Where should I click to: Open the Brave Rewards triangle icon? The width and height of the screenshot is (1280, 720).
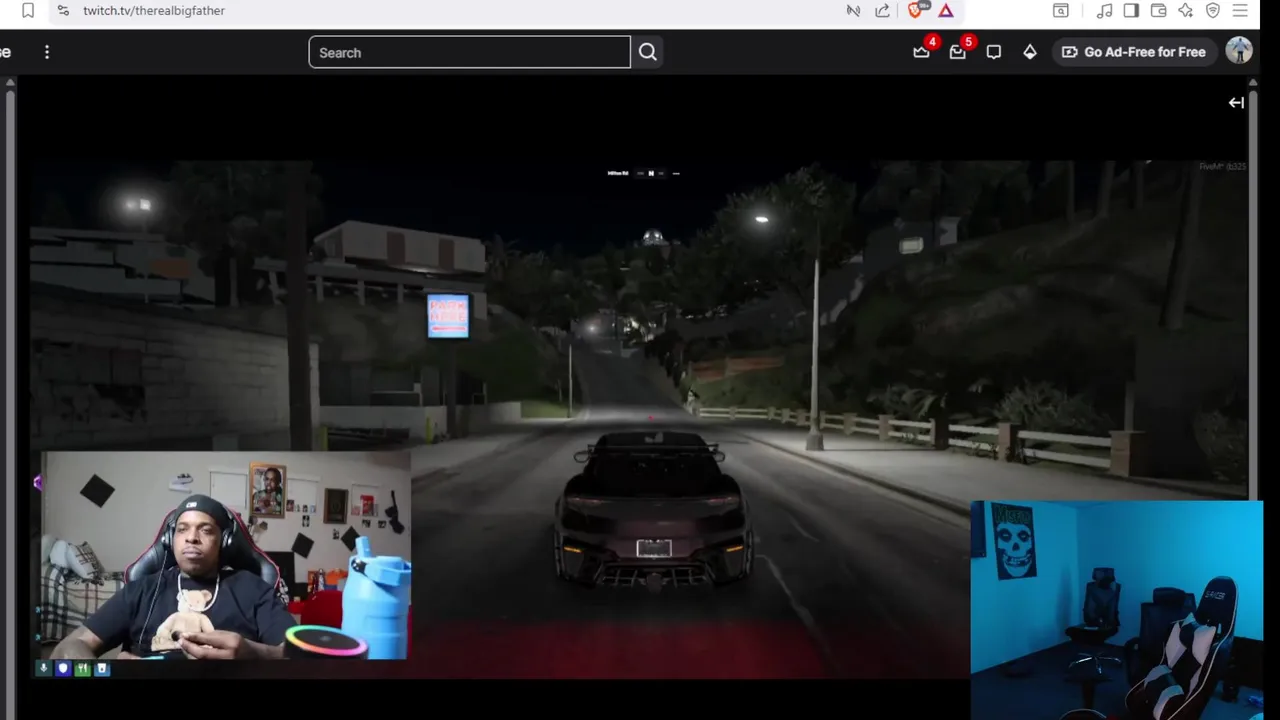946,10
